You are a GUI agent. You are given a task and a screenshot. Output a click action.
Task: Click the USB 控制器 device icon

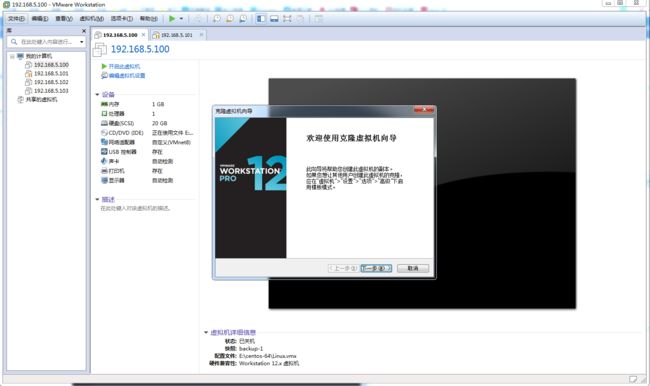pyautogui.click(x=104, y=152)
